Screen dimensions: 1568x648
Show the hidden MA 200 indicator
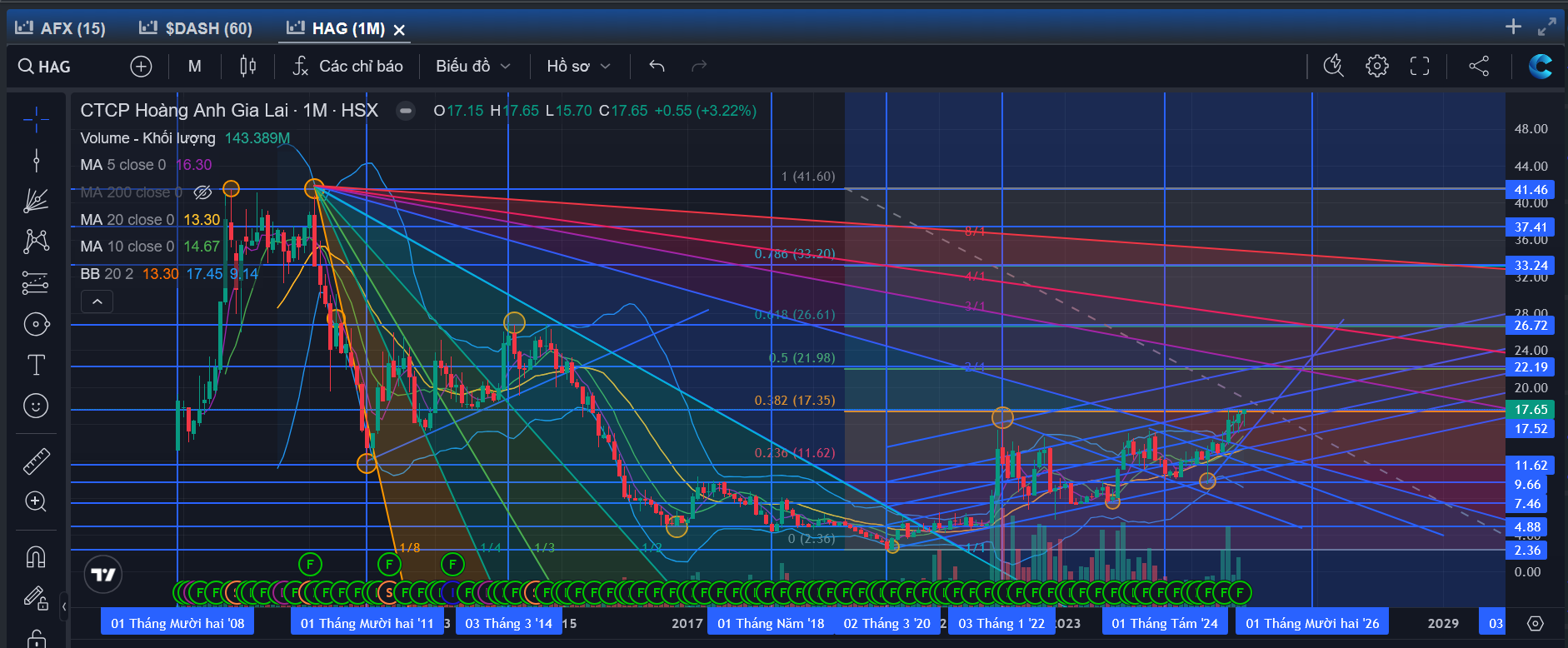pos(202,192)
